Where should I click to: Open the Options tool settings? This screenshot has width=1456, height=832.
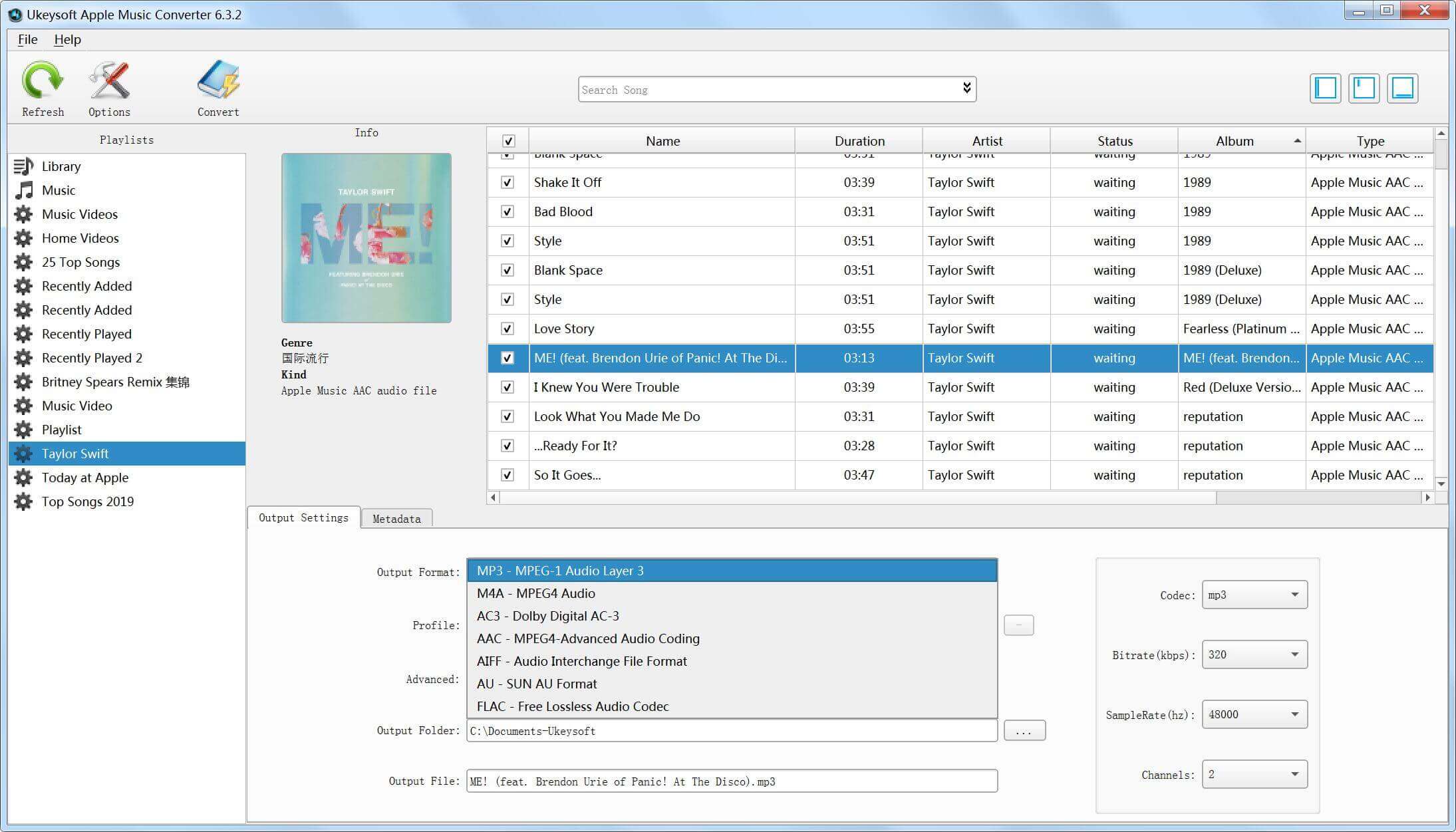coord(111,89)
